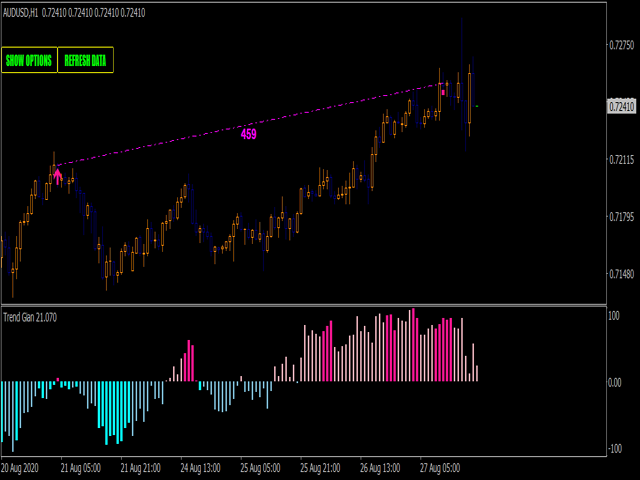This screenshot has height=480, width=640.
Task: Click the -100 level on indicator scale
Action: point(615,449)
